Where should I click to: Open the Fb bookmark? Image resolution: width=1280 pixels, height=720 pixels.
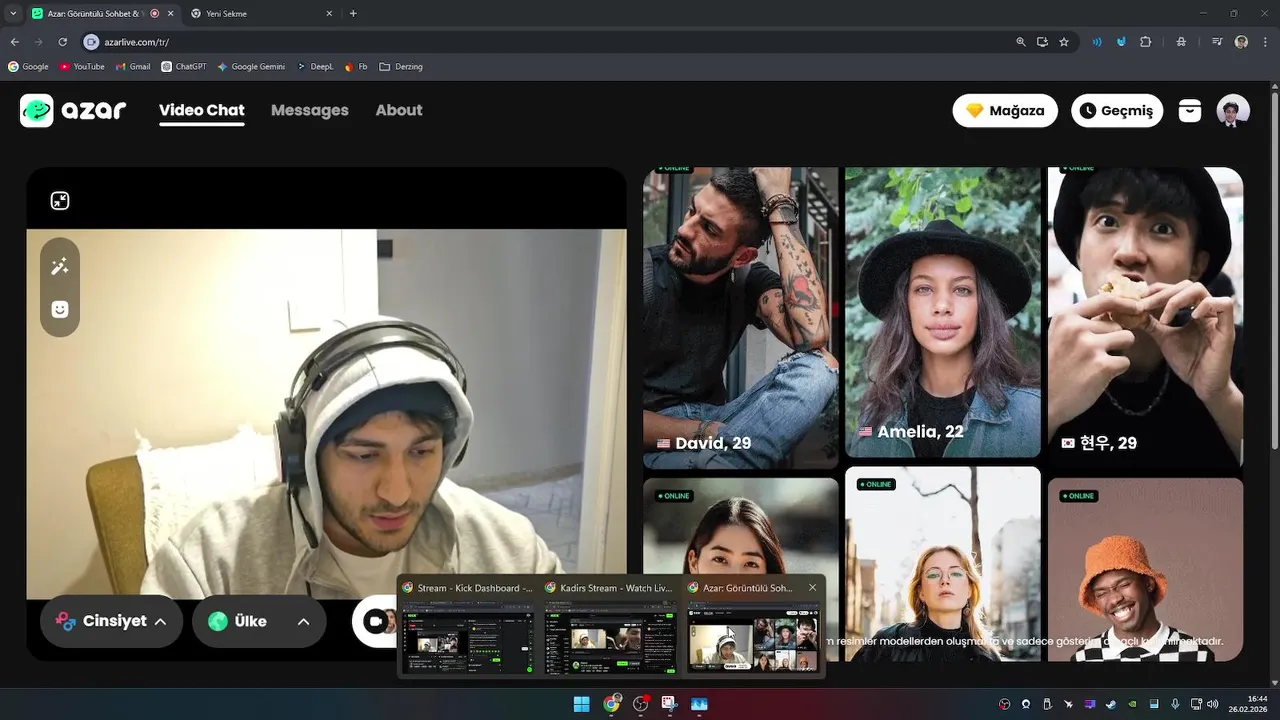pyautogui.click(x=356, y=67)
